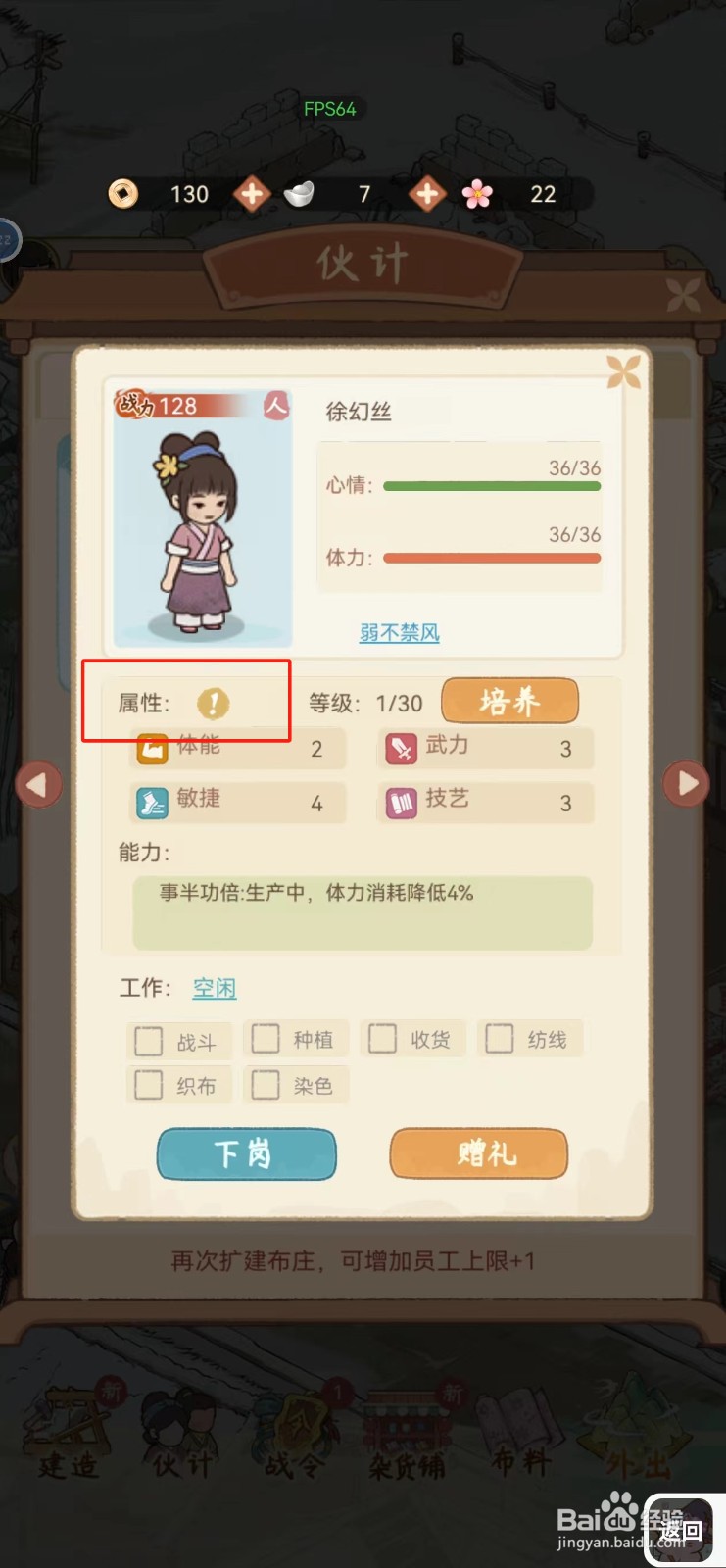Tick the 染色 work checkbox
726x1568 pixels.
point(266,1085)
